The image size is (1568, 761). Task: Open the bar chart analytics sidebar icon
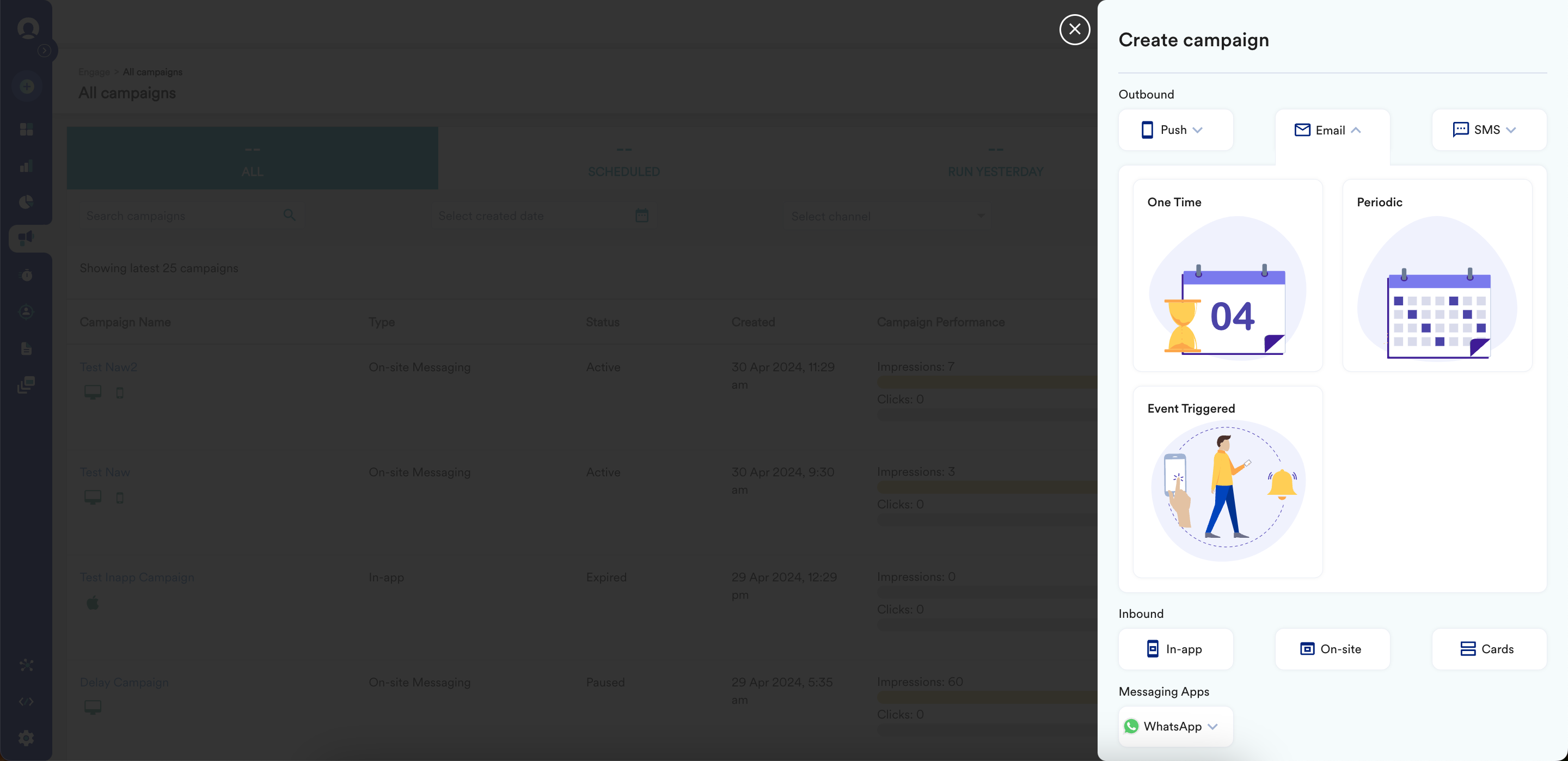pyautogui.click(x=26, y=165)
